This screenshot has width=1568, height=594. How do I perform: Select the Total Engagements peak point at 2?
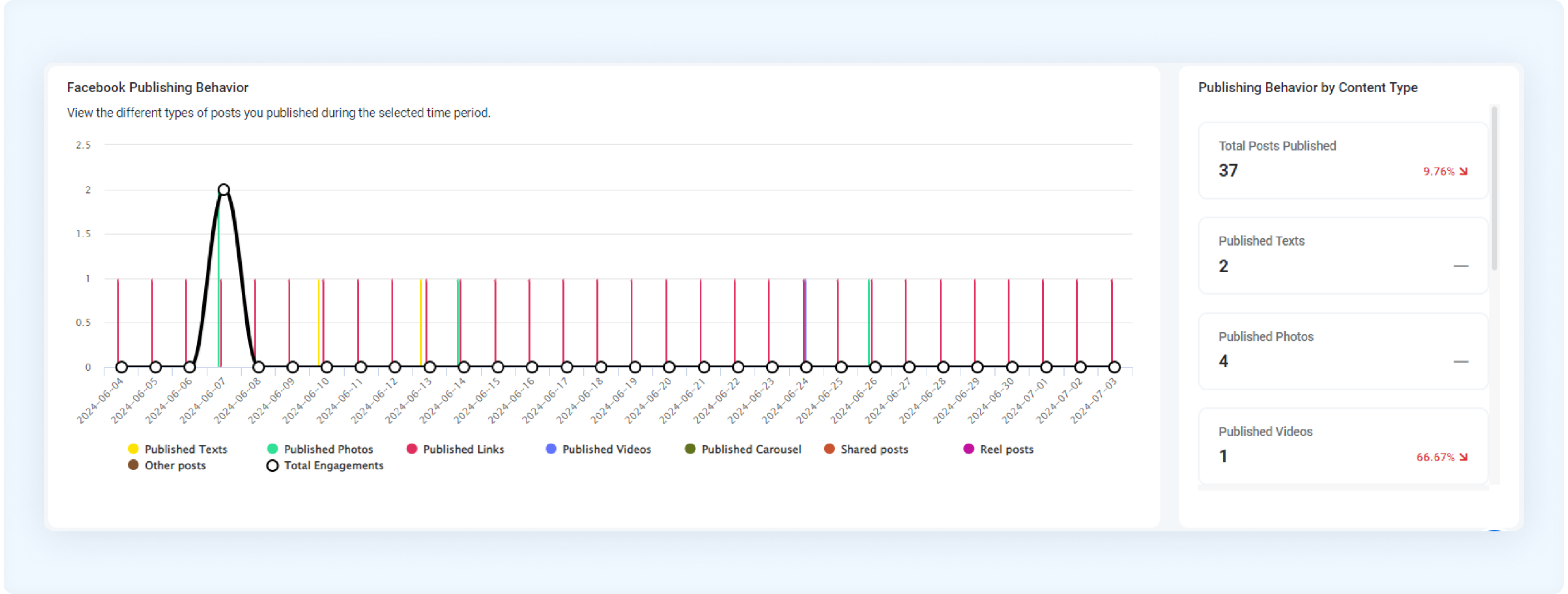224,190
